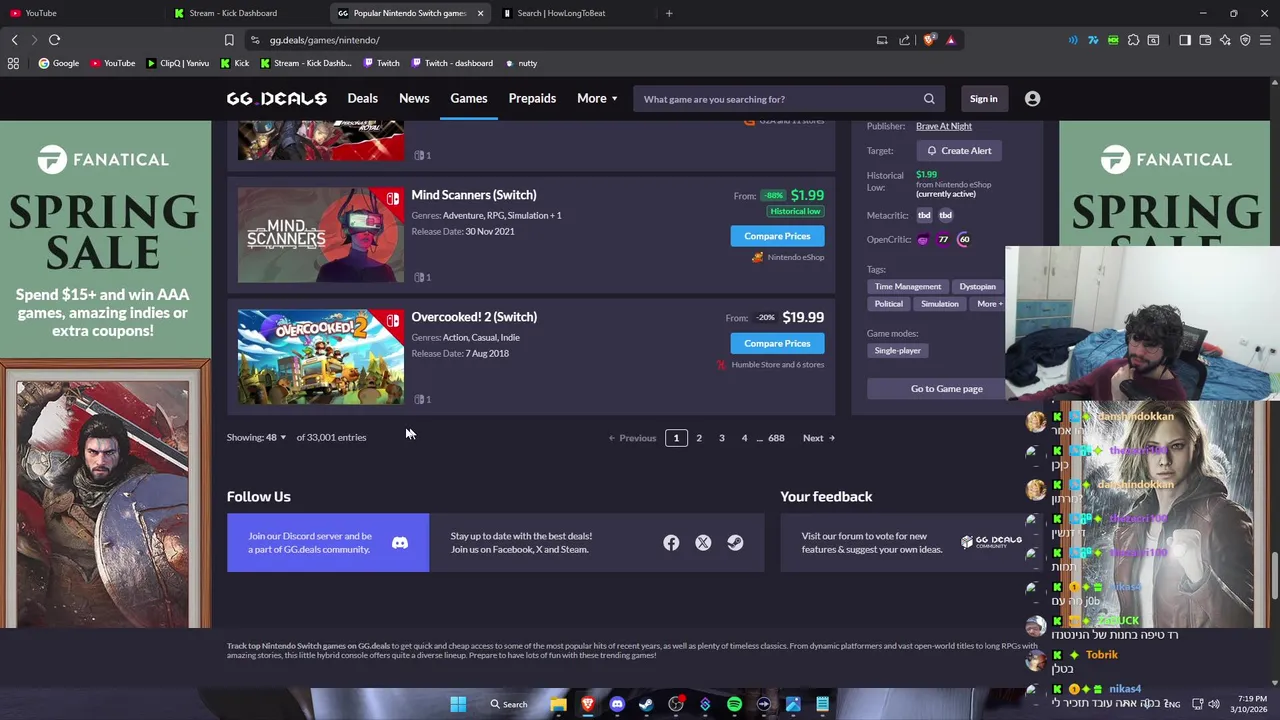
Task: Click the share page icon in address bar
Action: [905, 40]
